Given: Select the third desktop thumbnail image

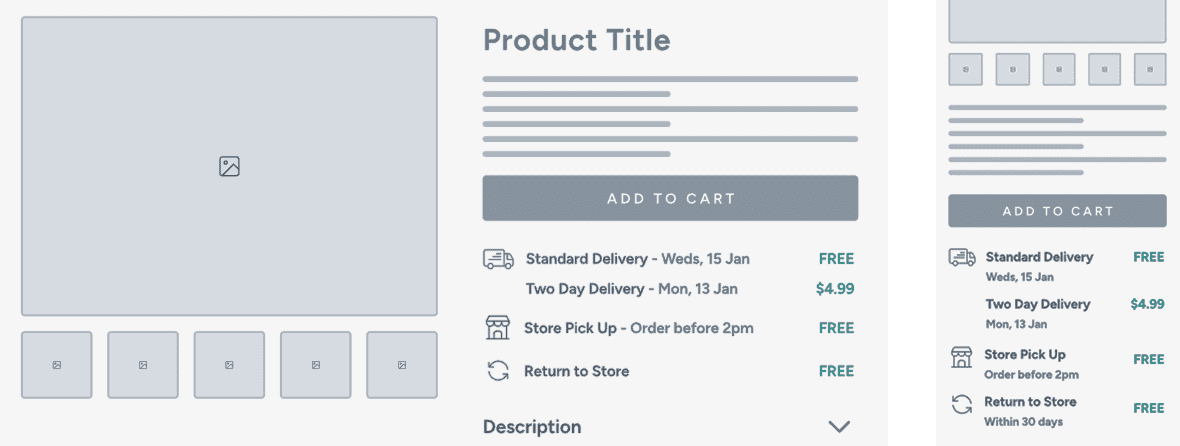Looking at the screenshot, I should 230,365.
